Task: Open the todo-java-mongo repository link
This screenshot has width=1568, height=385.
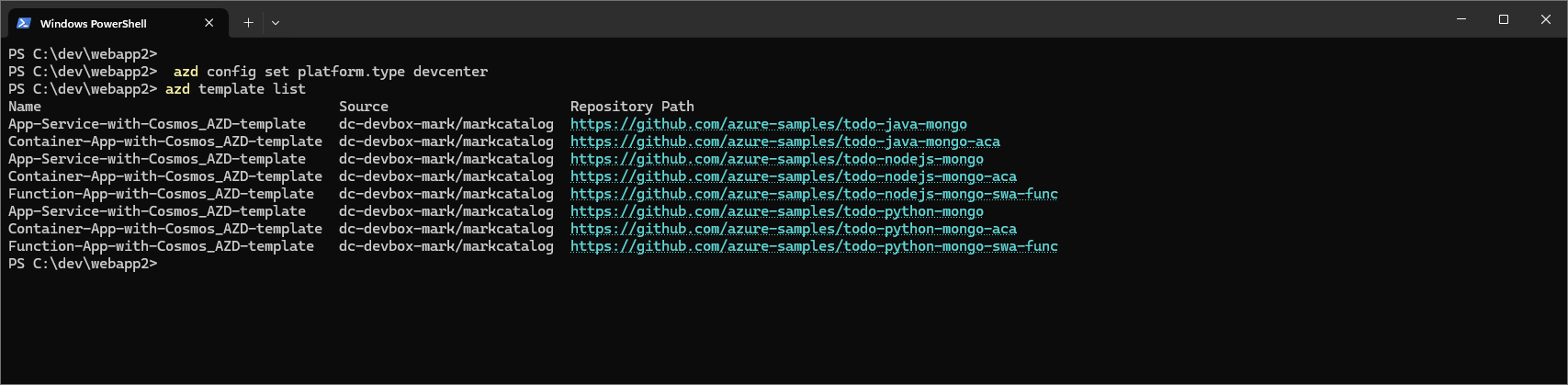Action: (x=768, y=124)
